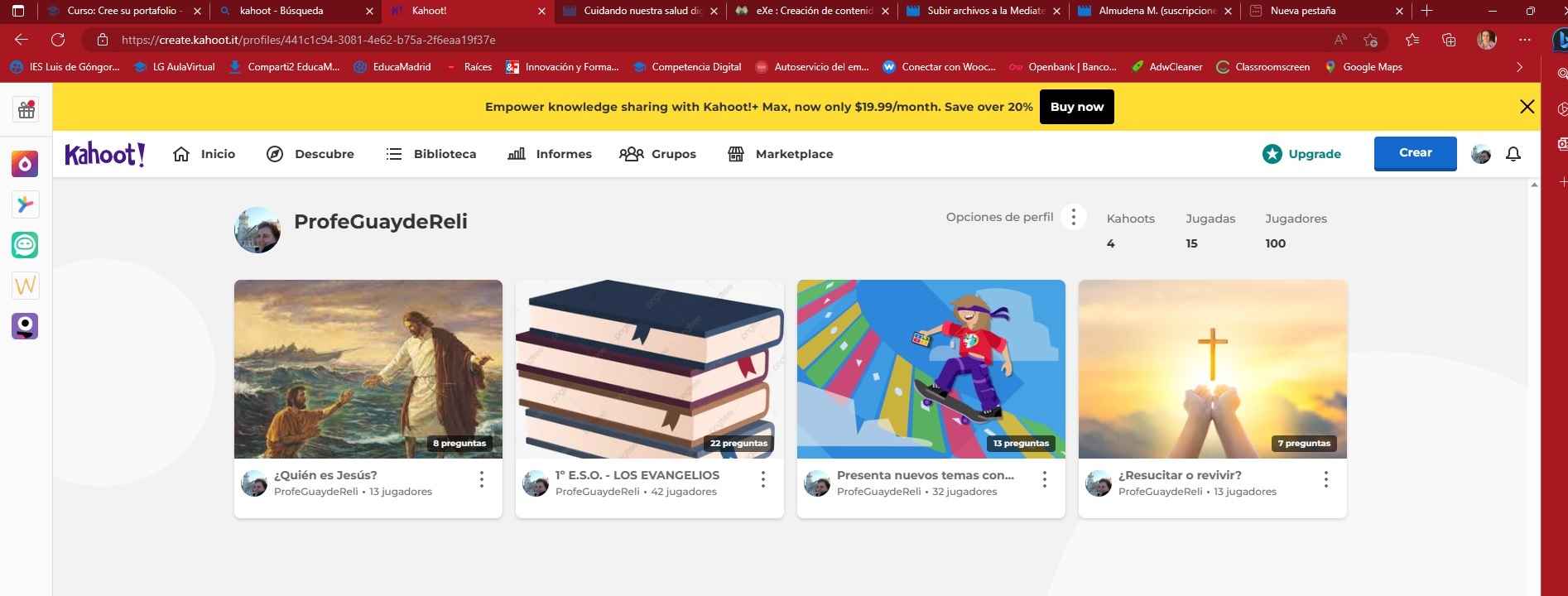Click the page scrollbar up arrow

(1534, 185)
